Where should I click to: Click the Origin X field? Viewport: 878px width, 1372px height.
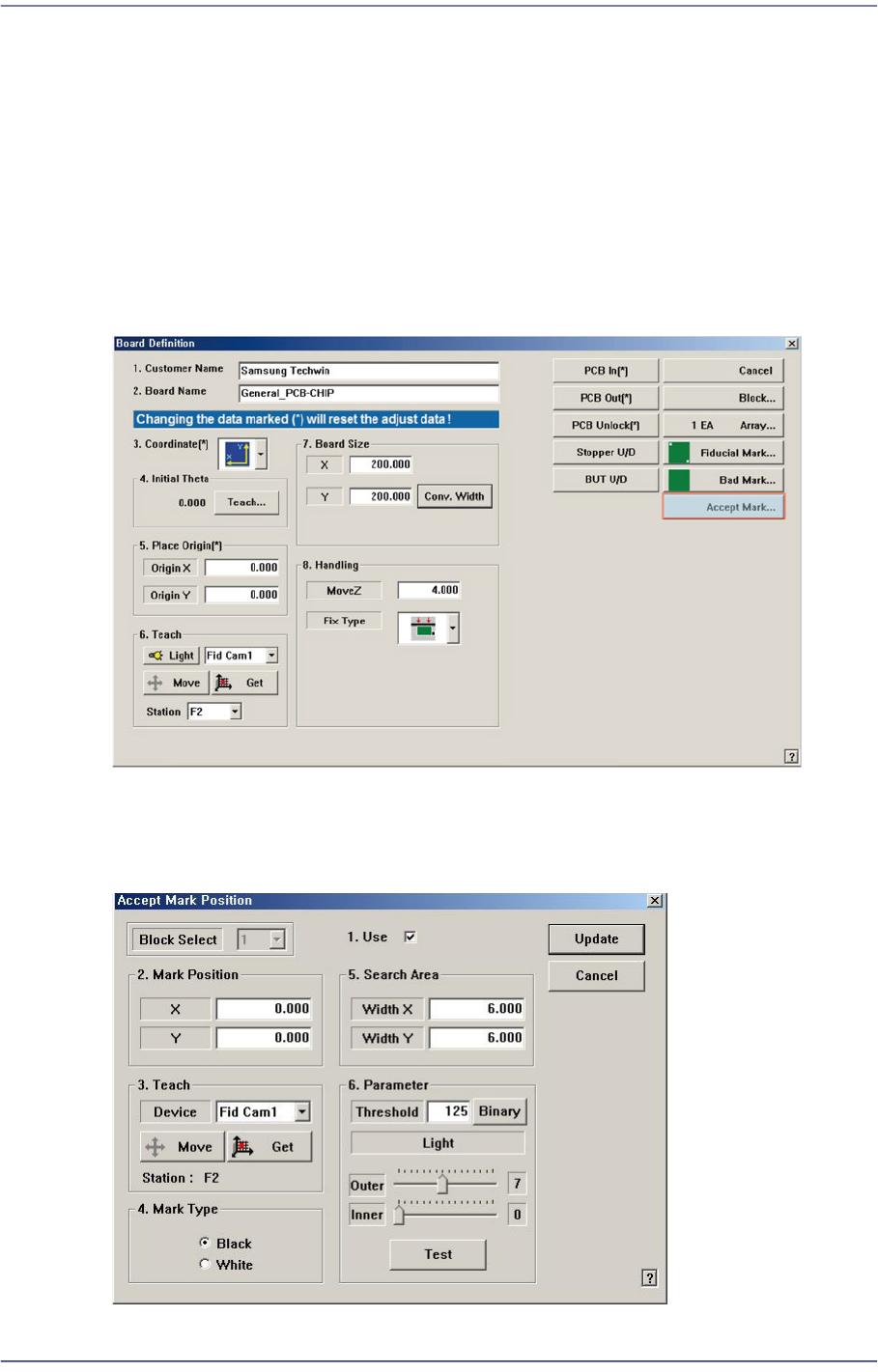coord(242,568)
